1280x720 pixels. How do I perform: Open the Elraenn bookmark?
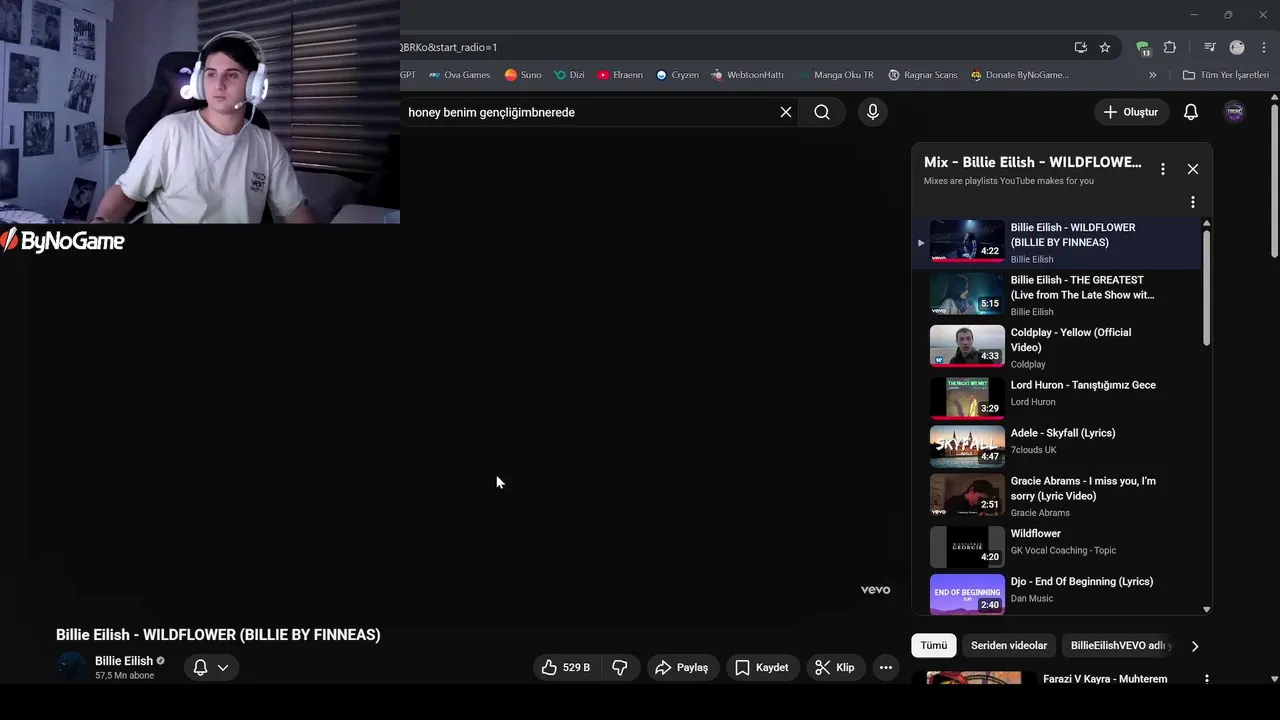[620, 75]
